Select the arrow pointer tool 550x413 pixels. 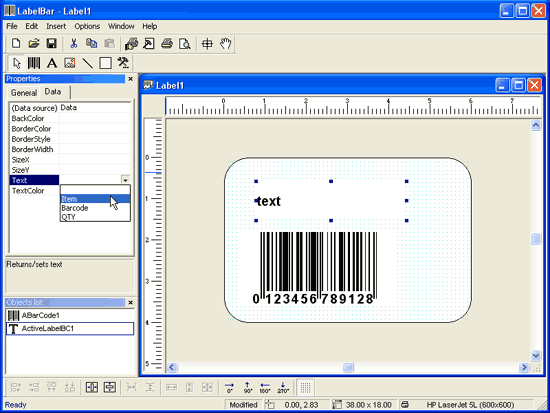(x=16, y=63)
